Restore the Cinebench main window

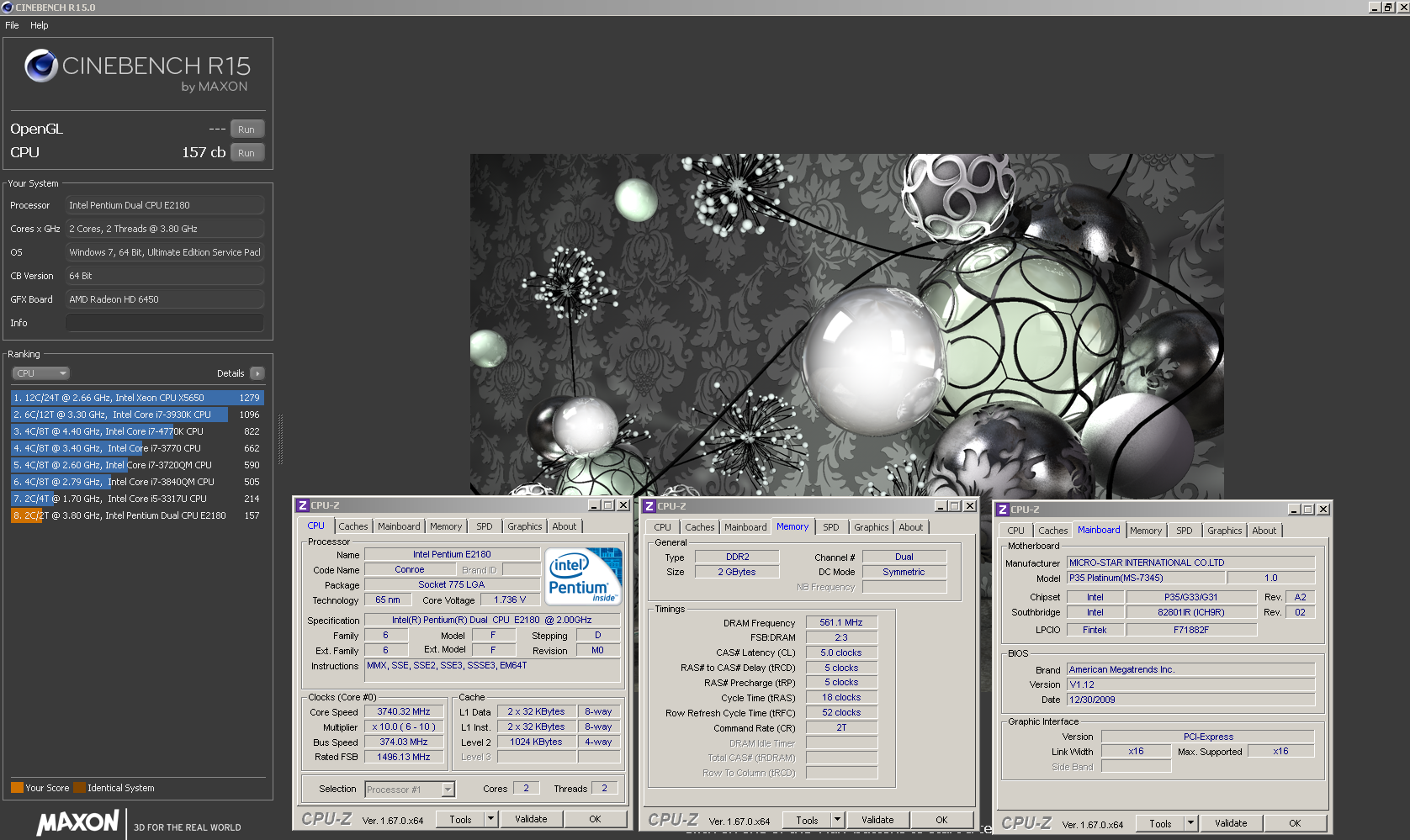pyautogui.click(x=1388, y=7)
